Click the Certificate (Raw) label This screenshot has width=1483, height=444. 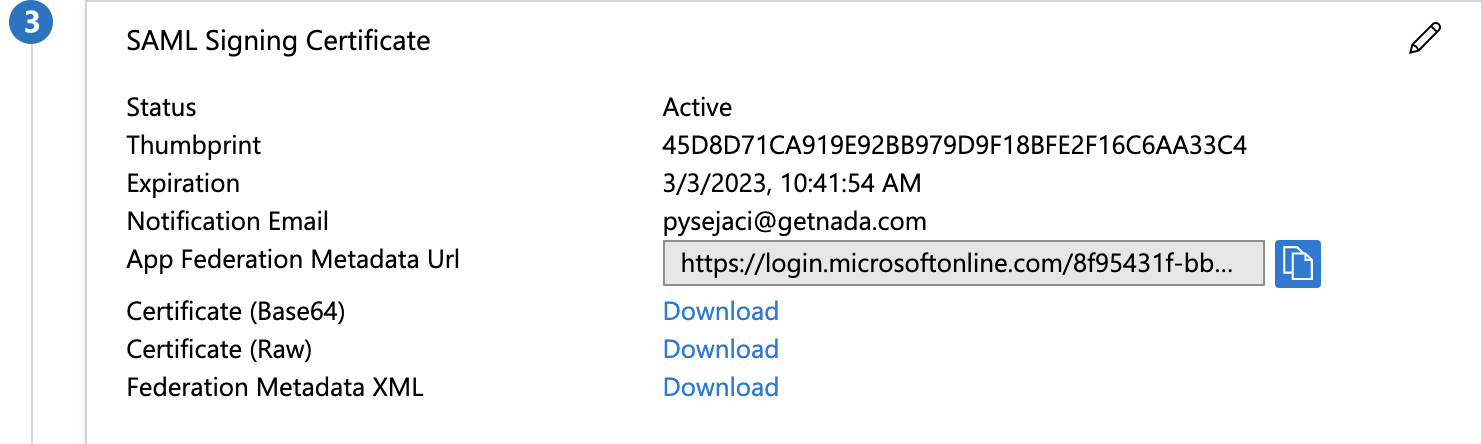[x=219, y=349]
